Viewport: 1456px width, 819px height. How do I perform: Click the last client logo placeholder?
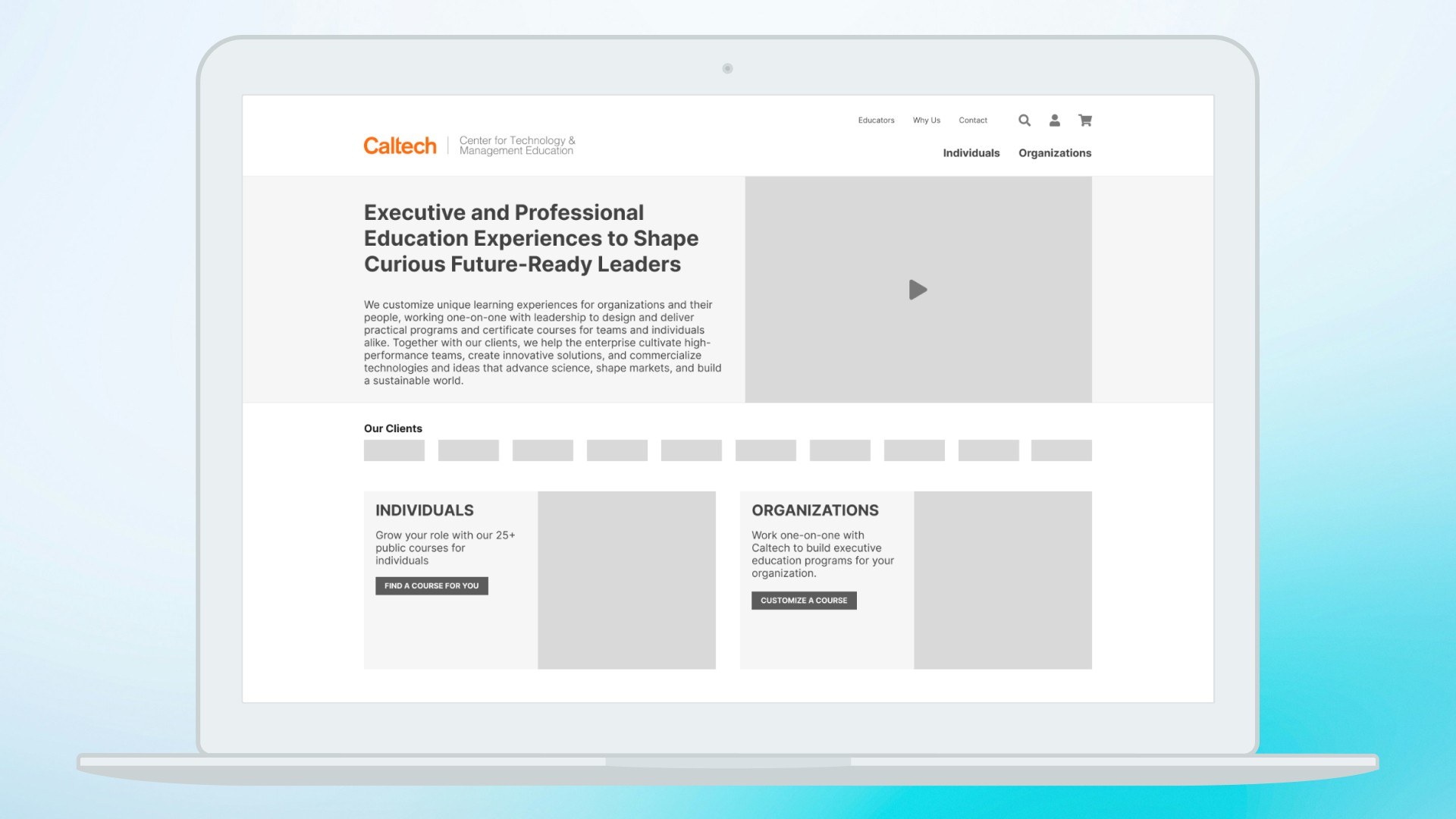(x=1061, y=450)
